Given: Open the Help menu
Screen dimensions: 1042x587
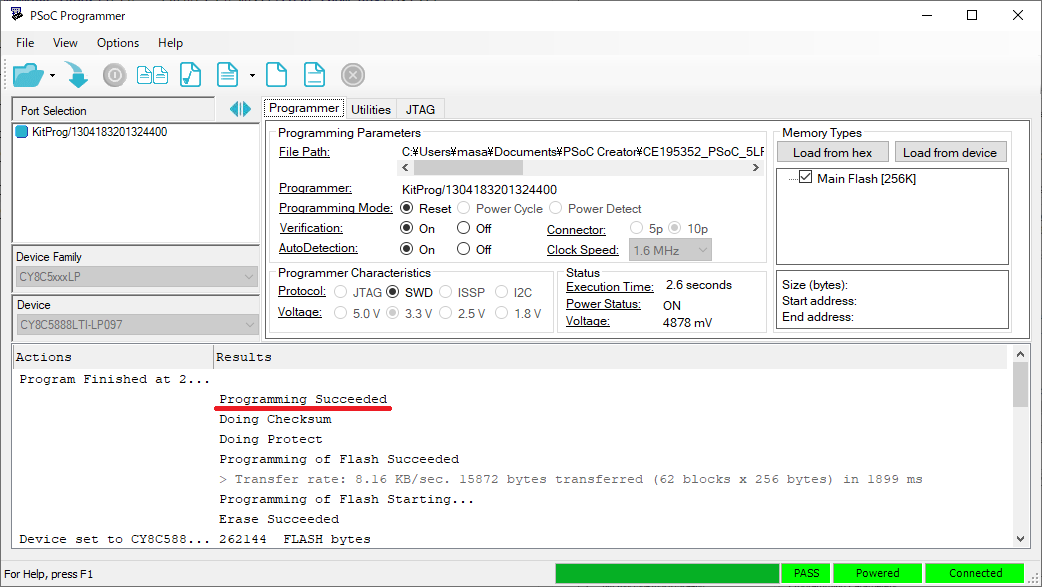Looking at the screenshot, I should pos(170,43).
